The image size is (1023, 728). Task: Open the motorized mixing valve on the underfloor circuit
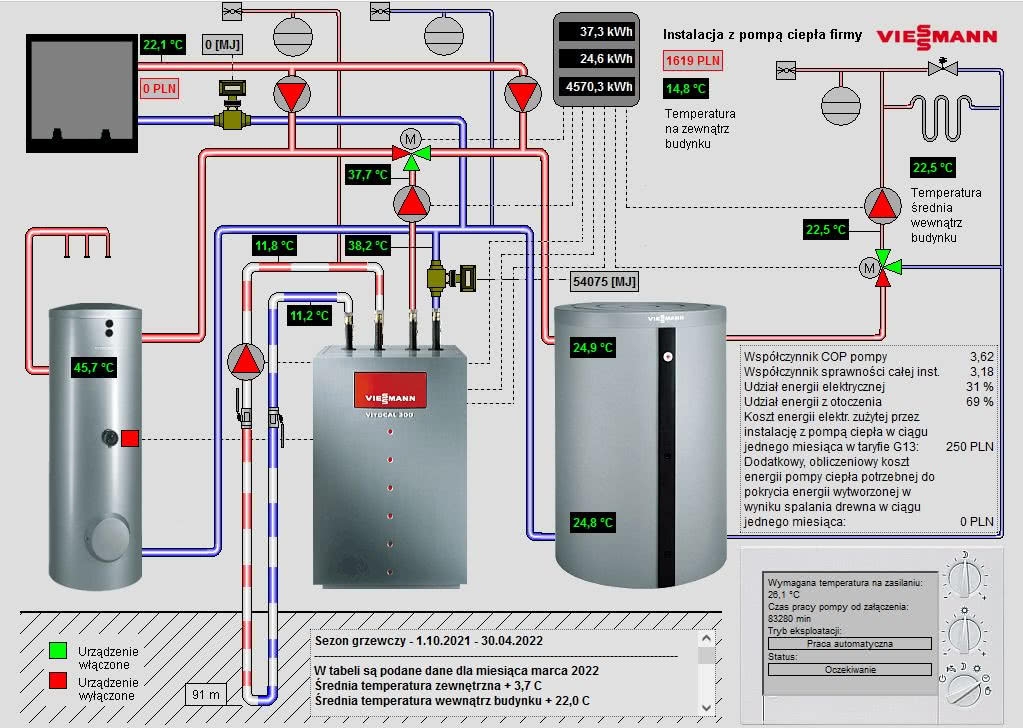pyautogui.click(x=881, y=267)
